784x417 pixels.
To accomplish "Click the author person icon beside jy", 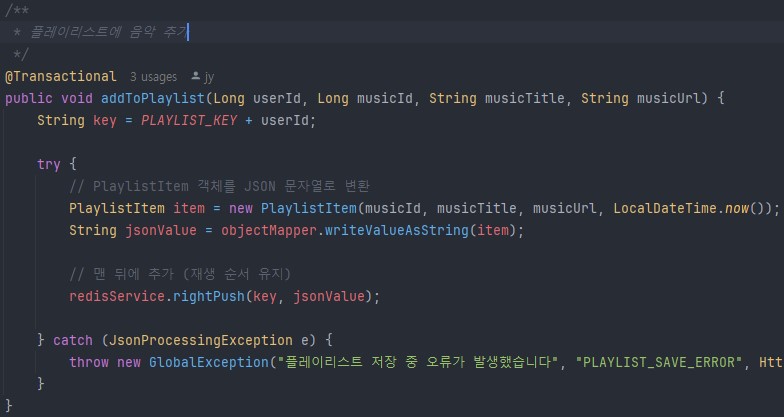I will tap(195, 76).
